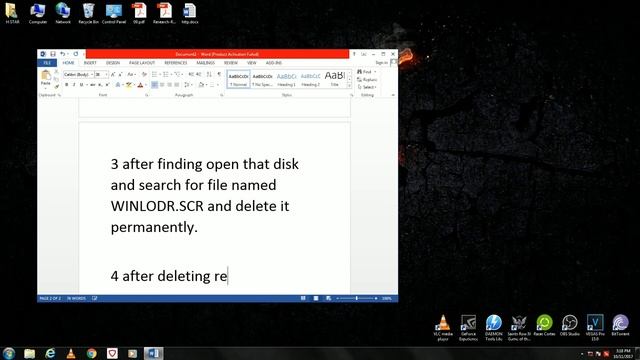Select the Computer desktop icon

(38, 13)
